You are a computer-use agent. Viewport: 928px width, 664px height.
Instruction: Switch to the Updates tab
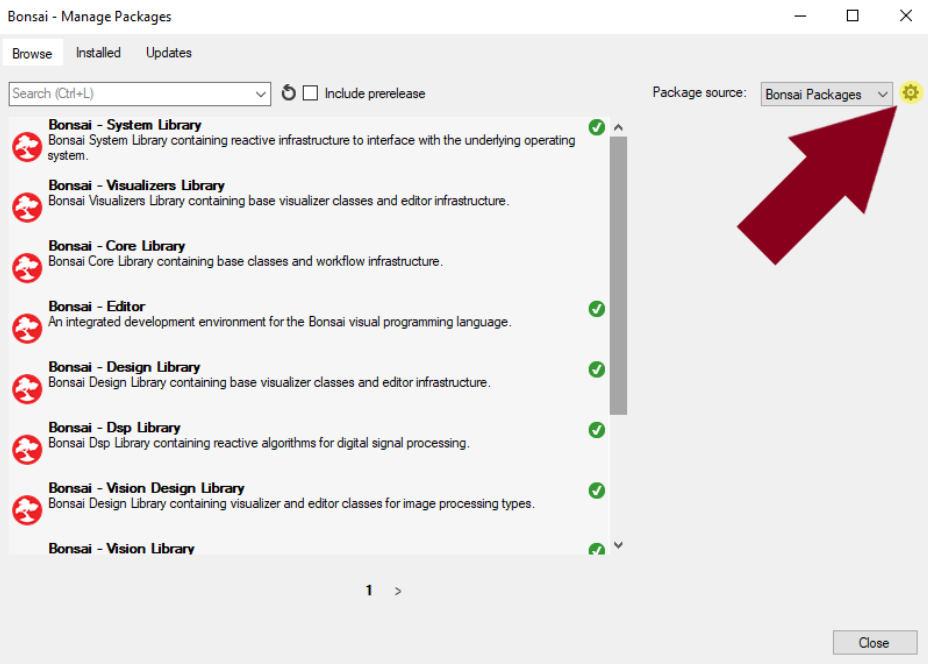(x=169, y=53)
